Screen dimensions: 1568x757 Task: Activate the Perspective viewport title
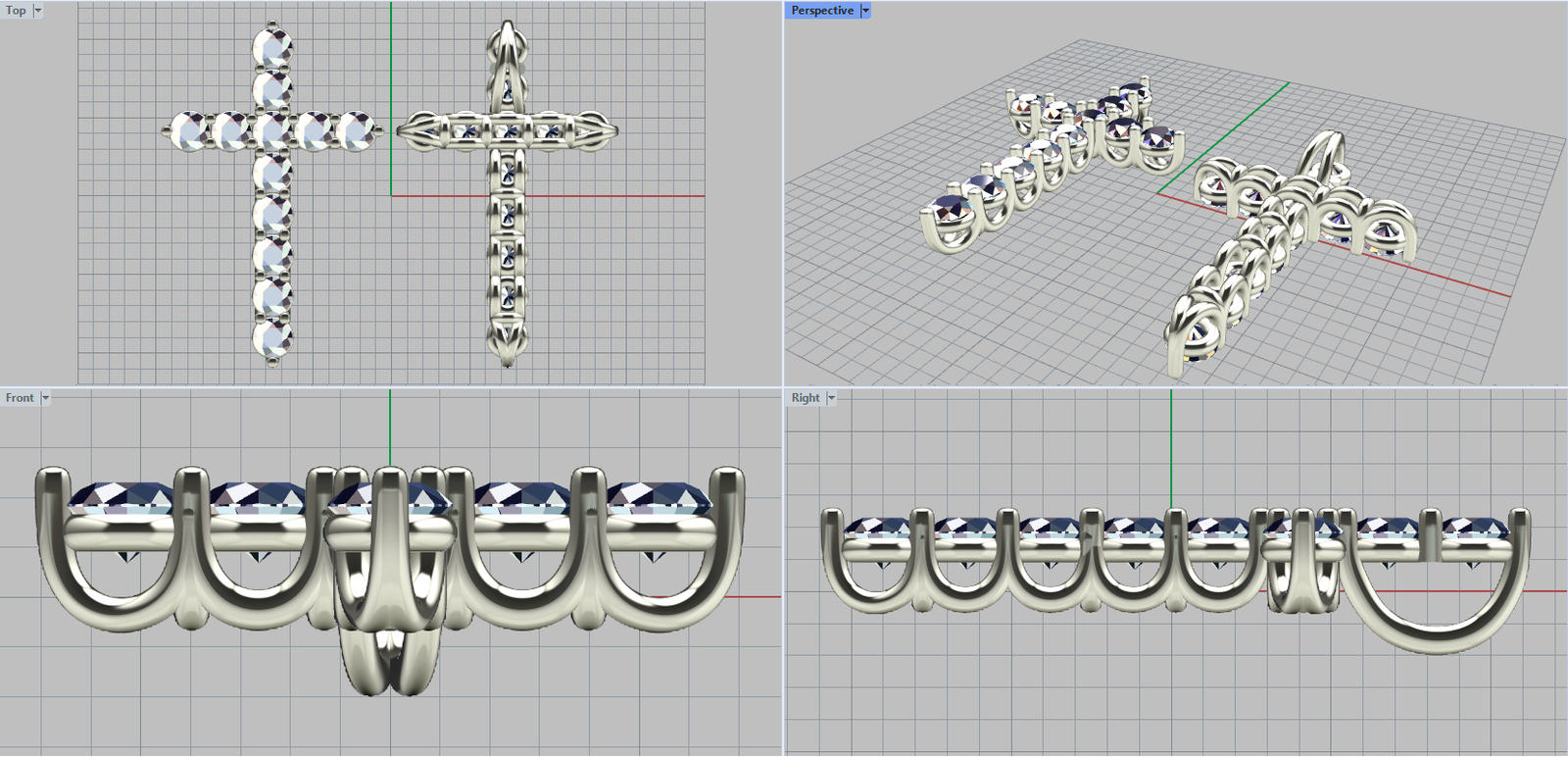pos(821,11)
